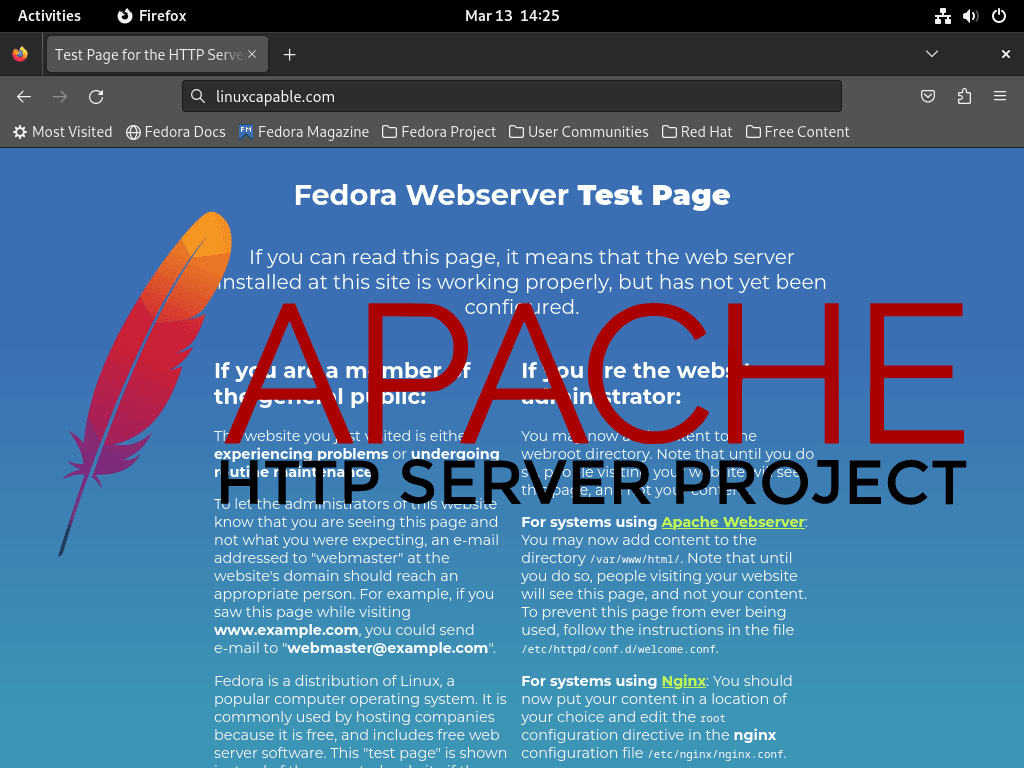1024x768 pixels.
Task: Open the Firefox hamburger menu
Action: (x=1000, y=97)
